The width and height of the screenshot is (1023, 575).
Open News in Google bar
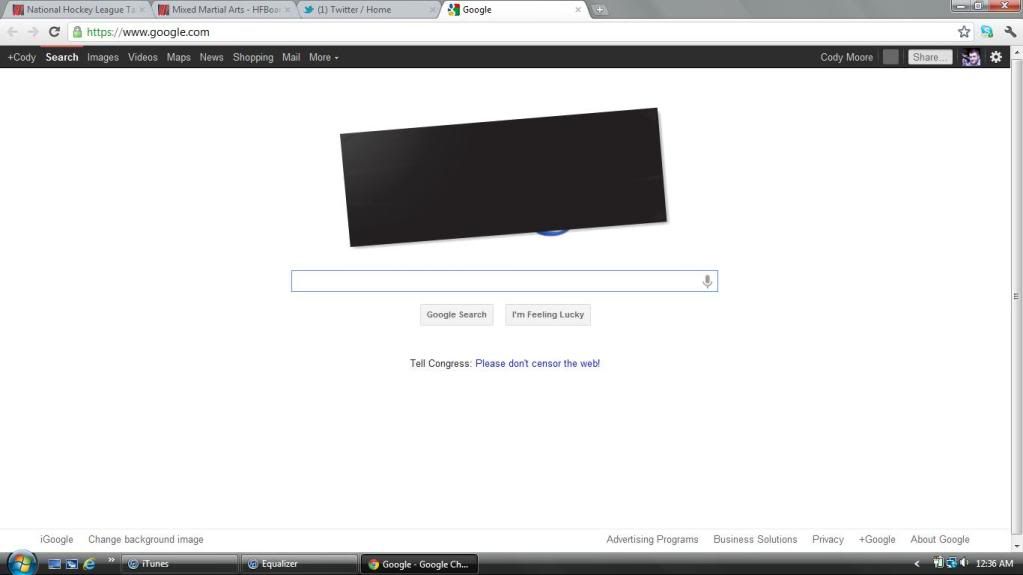[x=211, y=57]
